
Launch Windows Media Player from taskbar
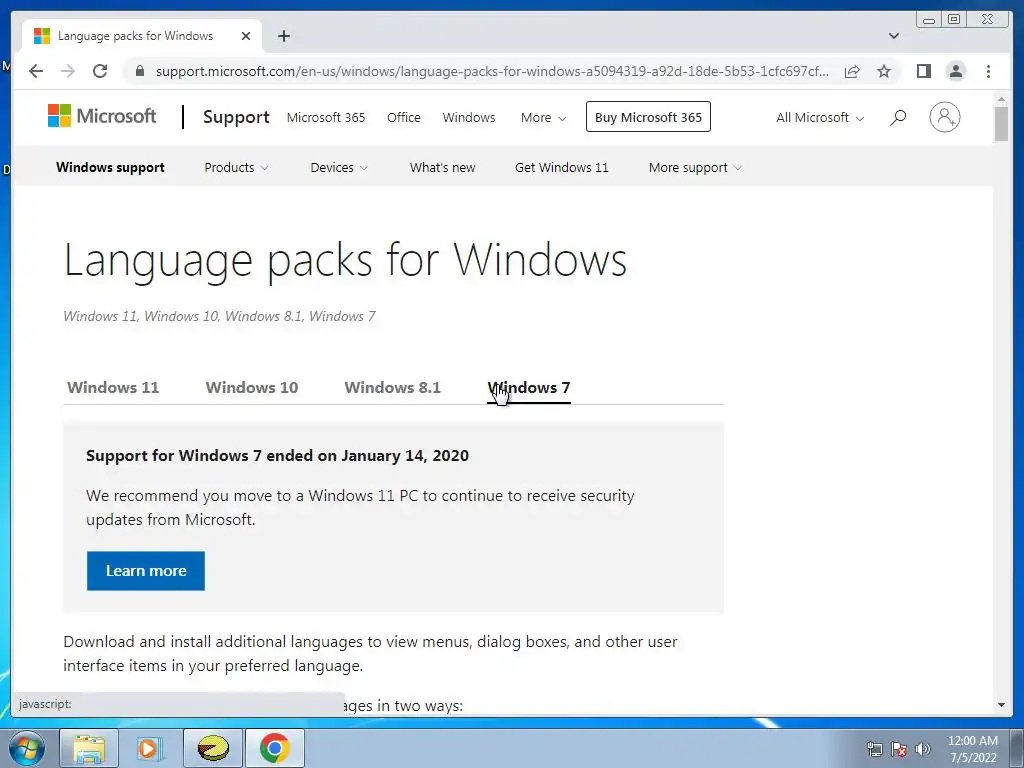(150, 748)
